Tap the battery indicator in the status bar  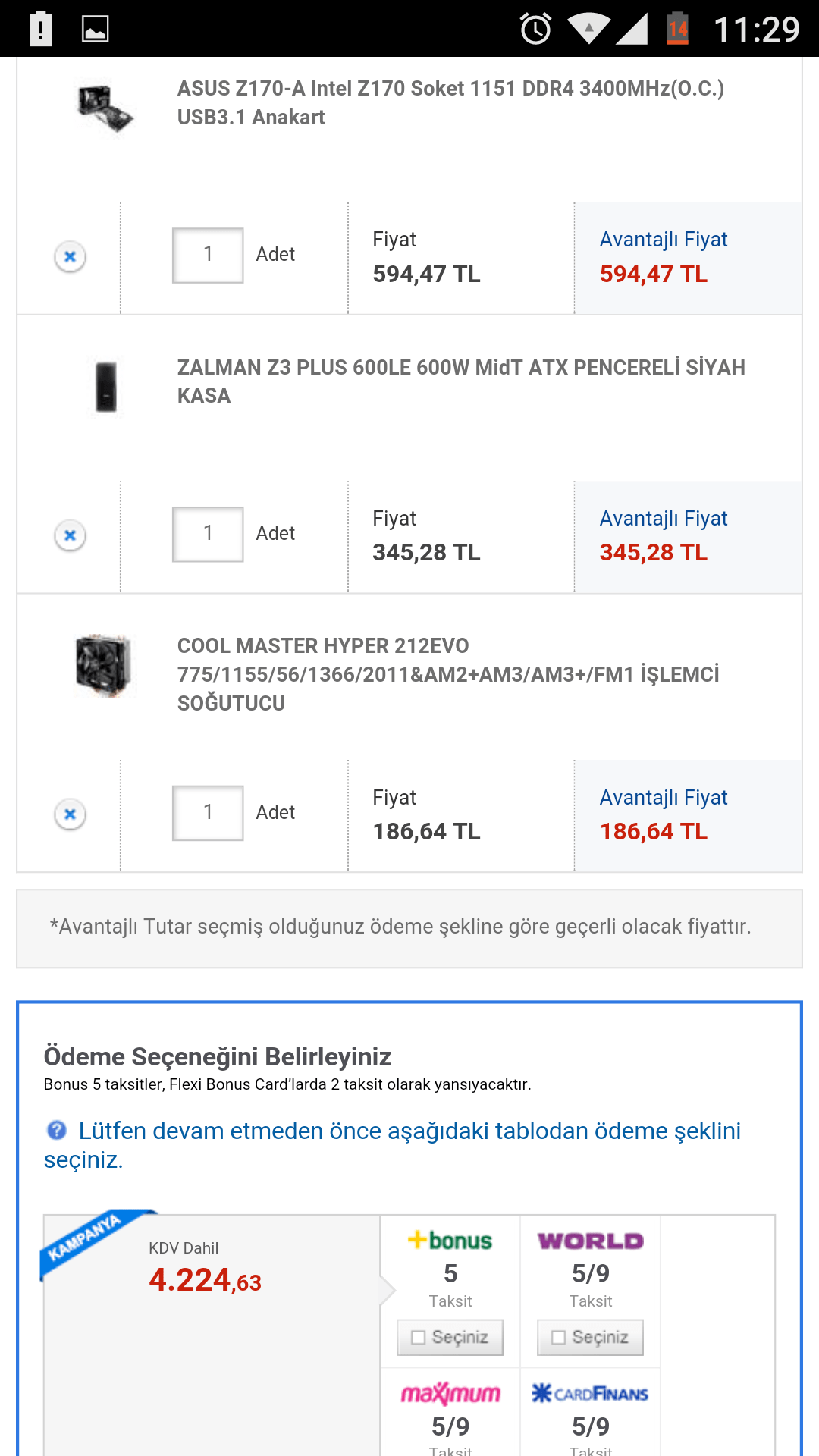pyautogui.click(x=679, y=30)
